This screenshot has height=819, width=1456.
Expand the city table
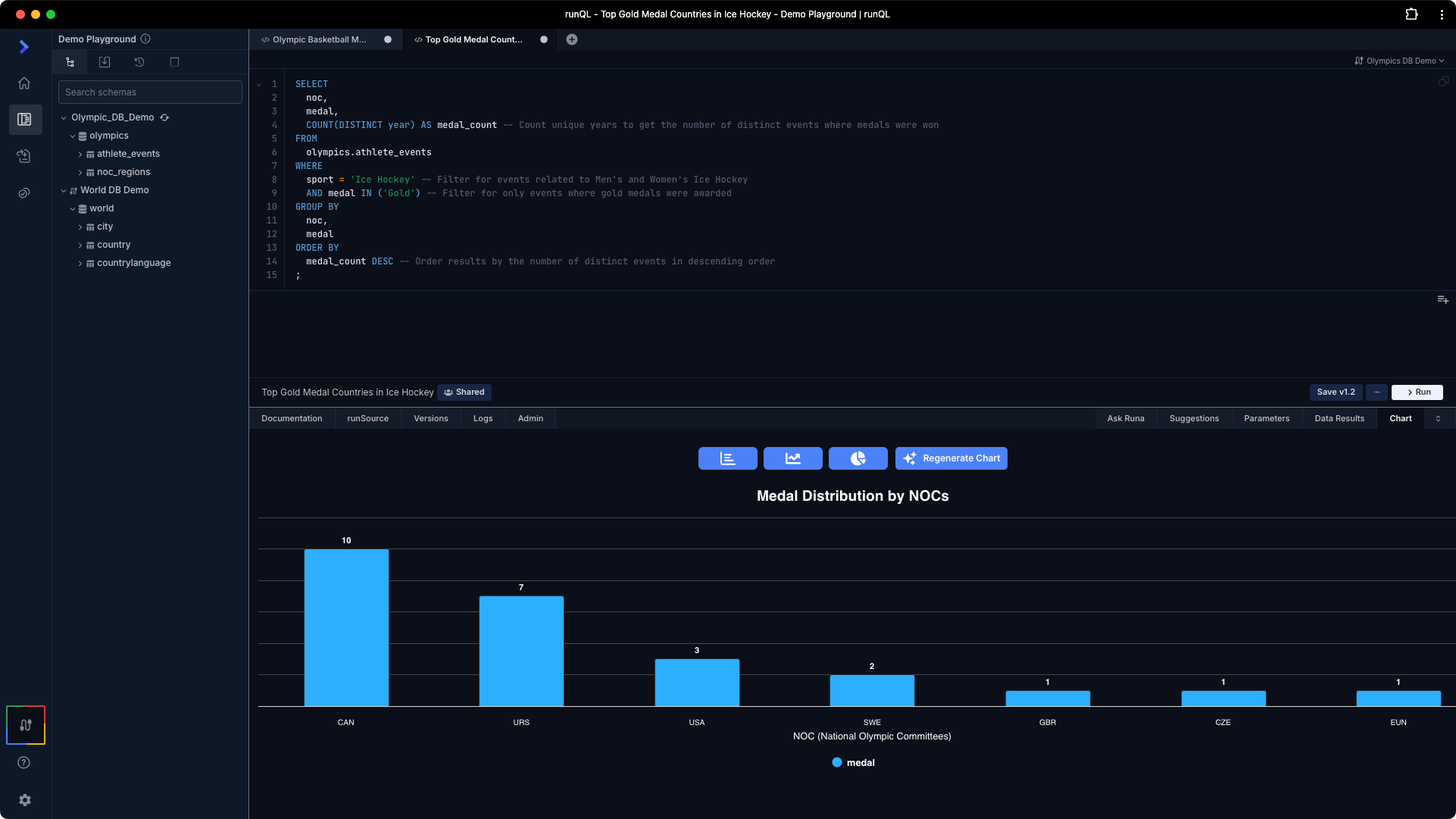pos(80,227)
